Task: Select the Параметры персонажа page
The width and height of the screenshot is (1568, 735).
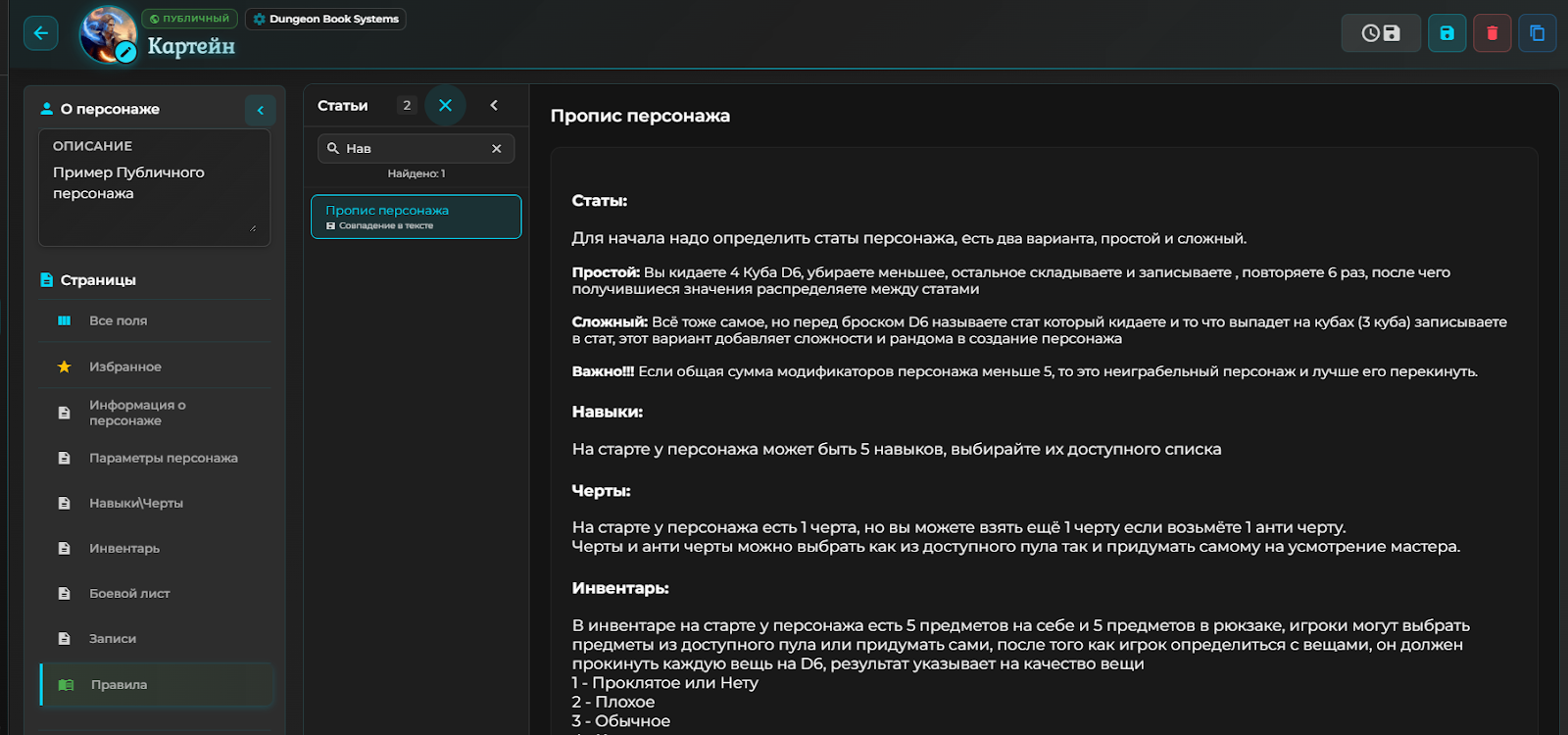Action: (x=163, y=458)
